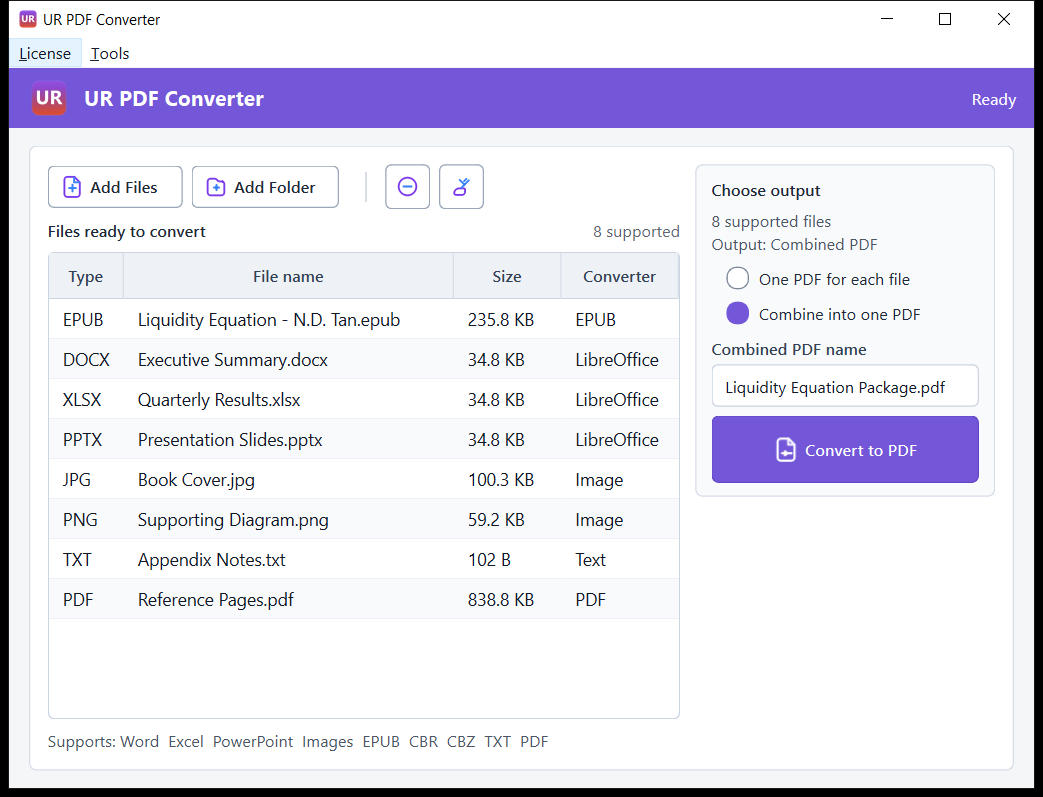
Task: Select the Quarterly Results.xlsx file
Action: click(364, 399)
